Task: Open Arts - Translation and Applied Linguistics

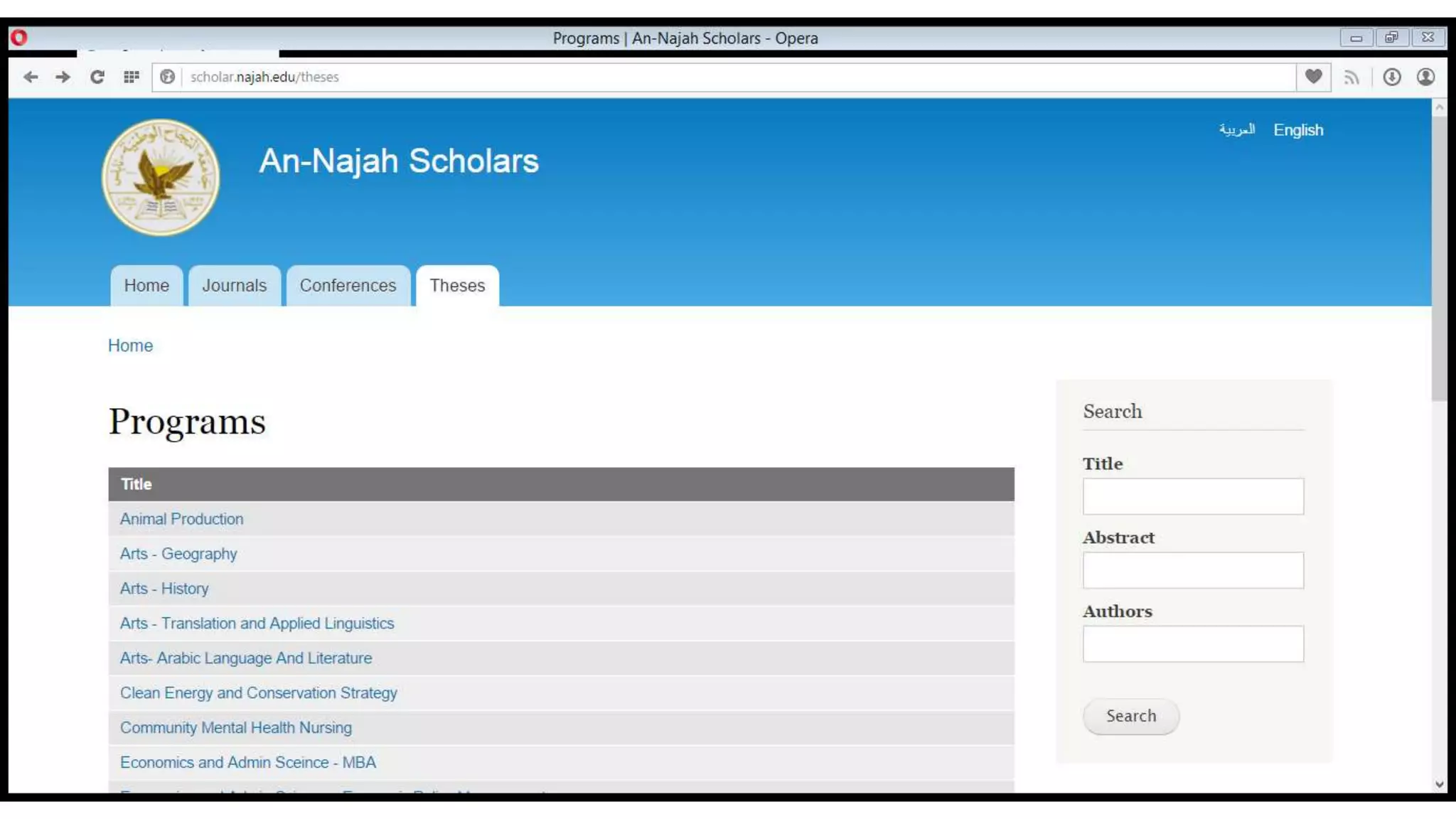Action: coord(257,623)
